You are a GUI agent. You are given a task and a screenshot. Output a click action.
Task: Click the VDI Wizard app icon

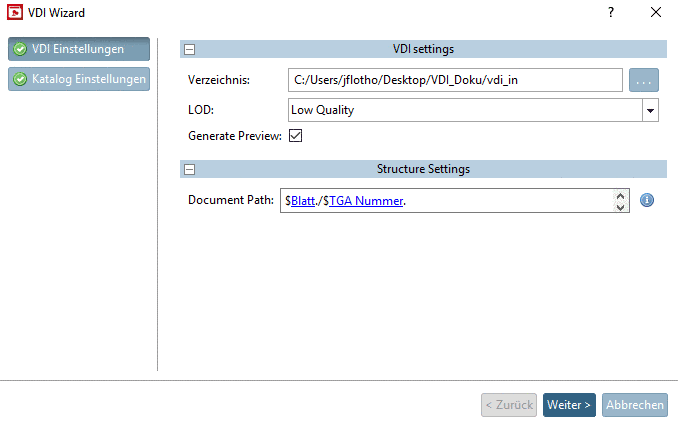coord(15,13)
